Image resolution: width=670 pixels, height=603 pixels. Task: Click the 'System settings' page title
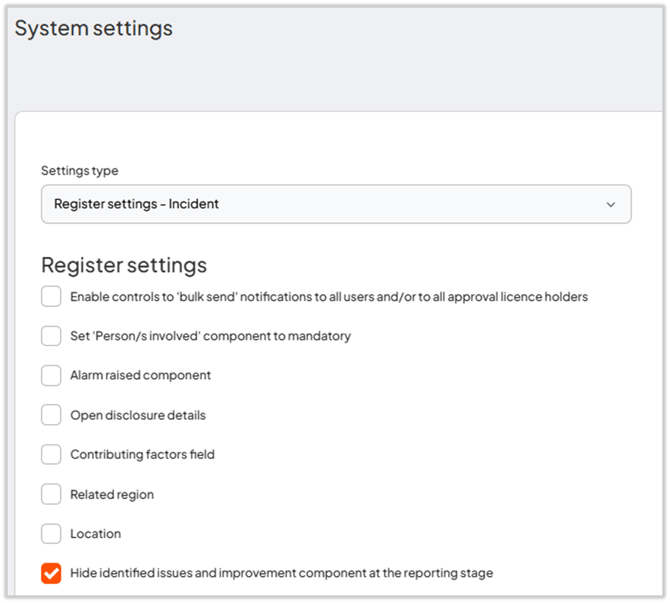click(93, 28)
